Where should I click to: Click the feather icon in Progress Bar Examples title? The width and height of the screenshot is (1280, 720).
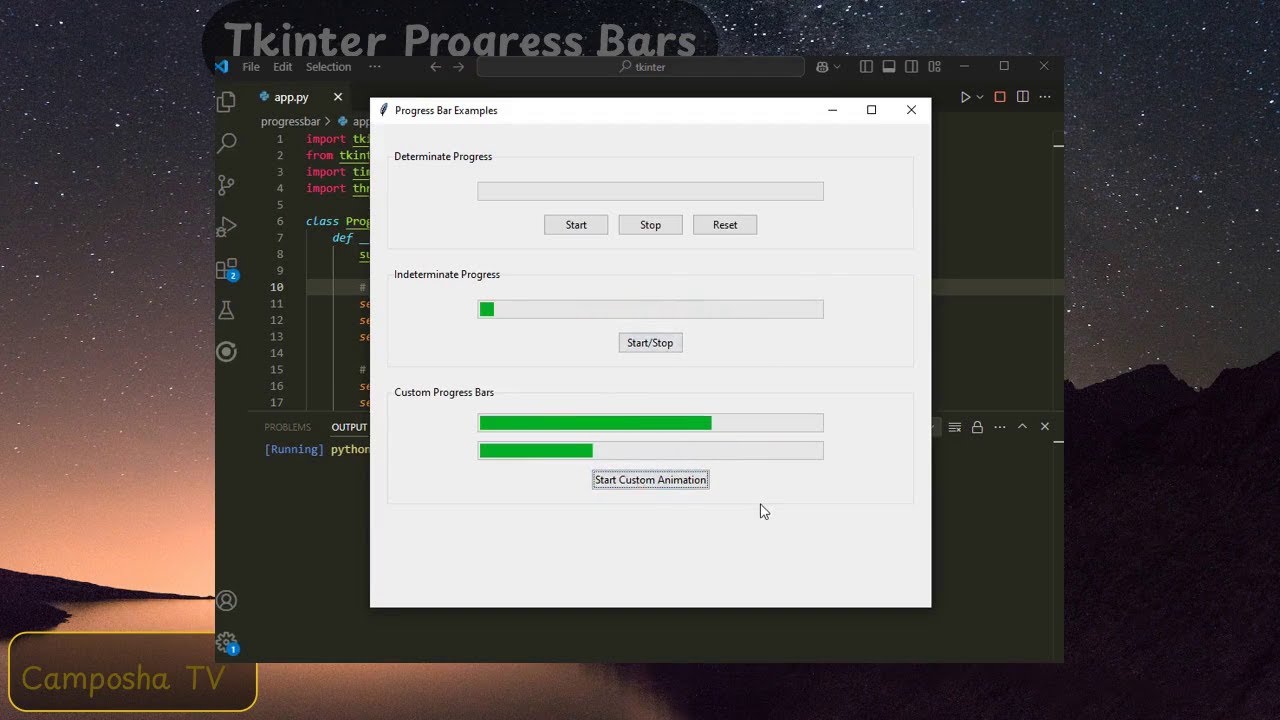(383, 110)
